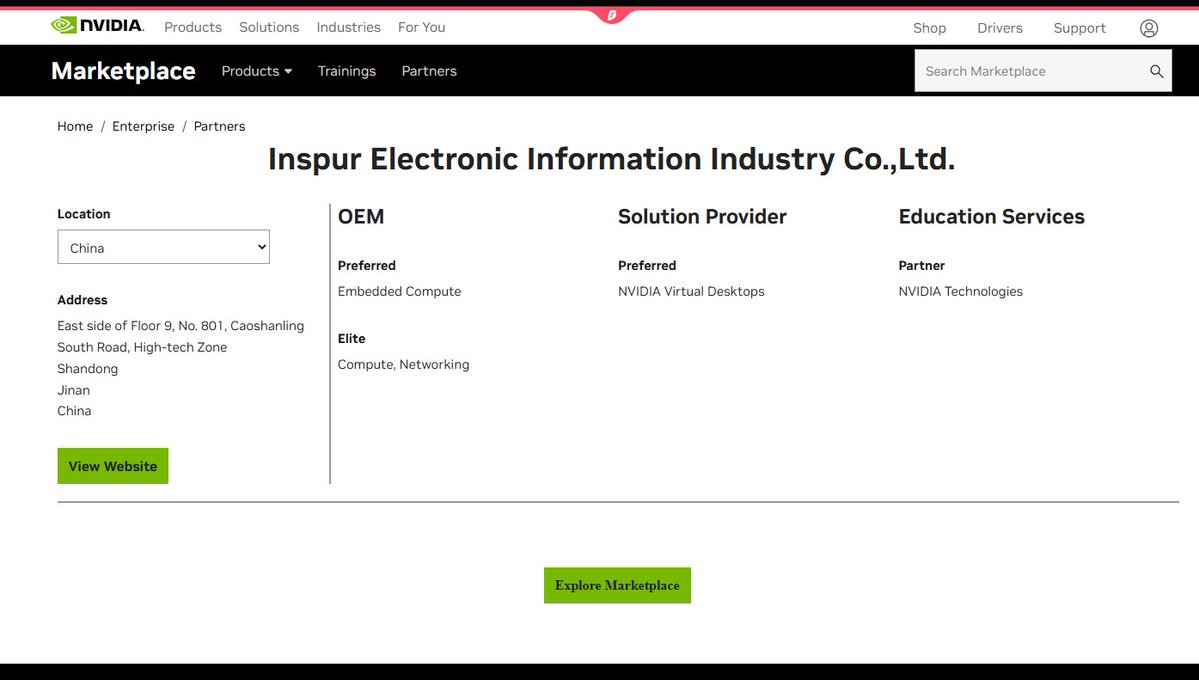Click 'NVIDIA Technologies' text
This screenshot has height=680, width=1199.
point(960,291)
